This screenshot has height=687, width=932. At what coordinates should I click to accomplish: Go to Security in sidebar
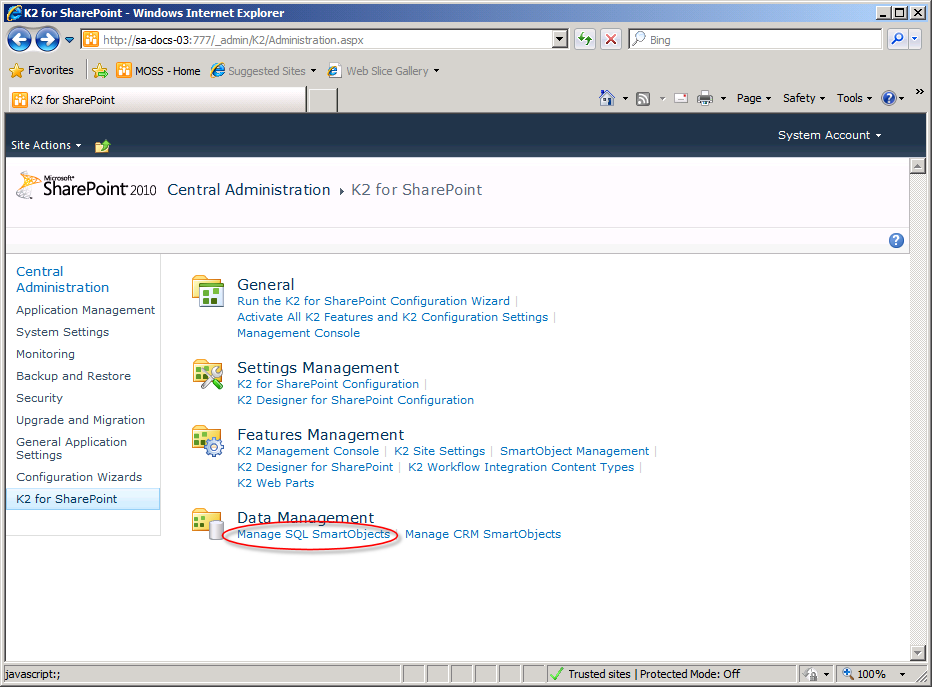39,398
